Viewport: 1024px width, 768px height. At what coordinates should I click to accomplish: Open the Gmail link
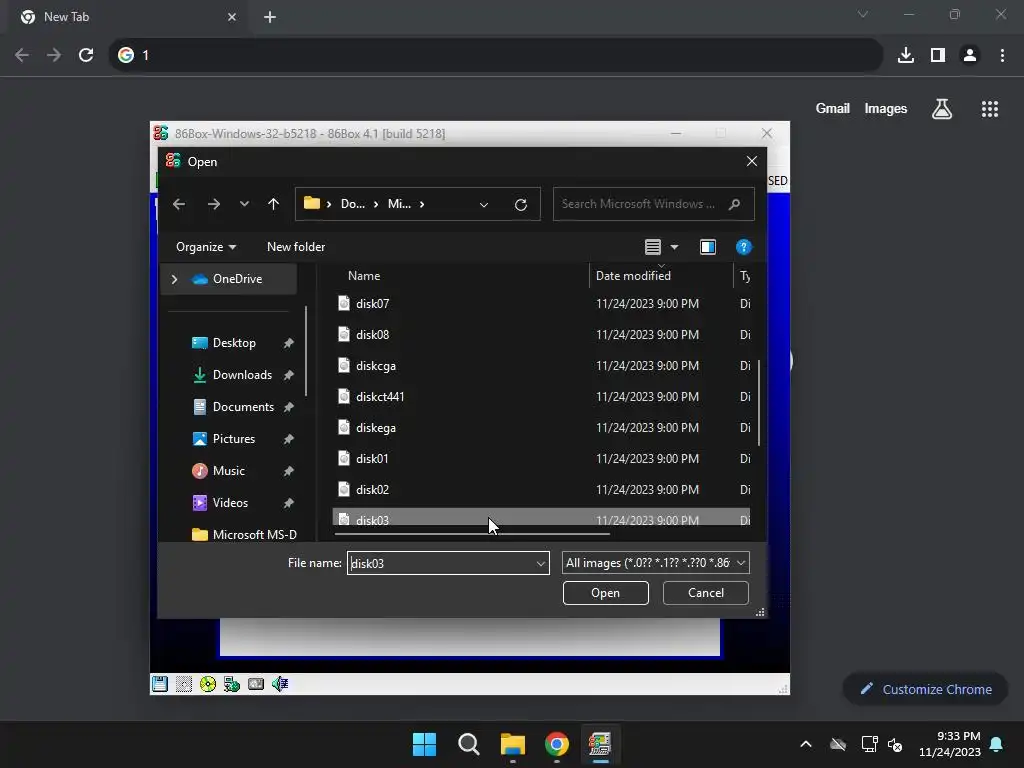(x=833, y=108)
